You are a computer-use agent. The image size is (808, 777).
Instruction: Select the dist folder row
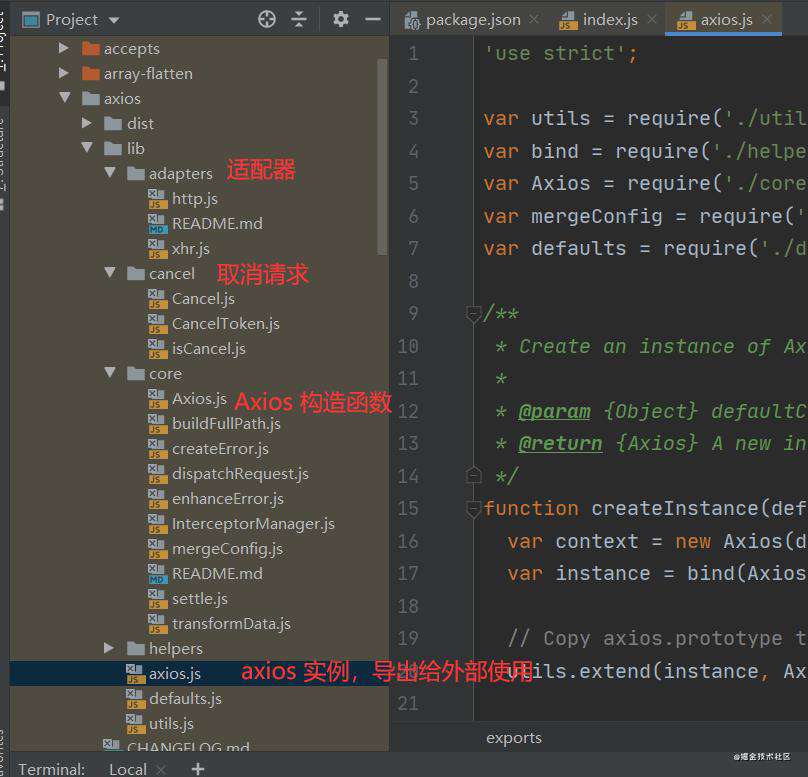[199, 124]
